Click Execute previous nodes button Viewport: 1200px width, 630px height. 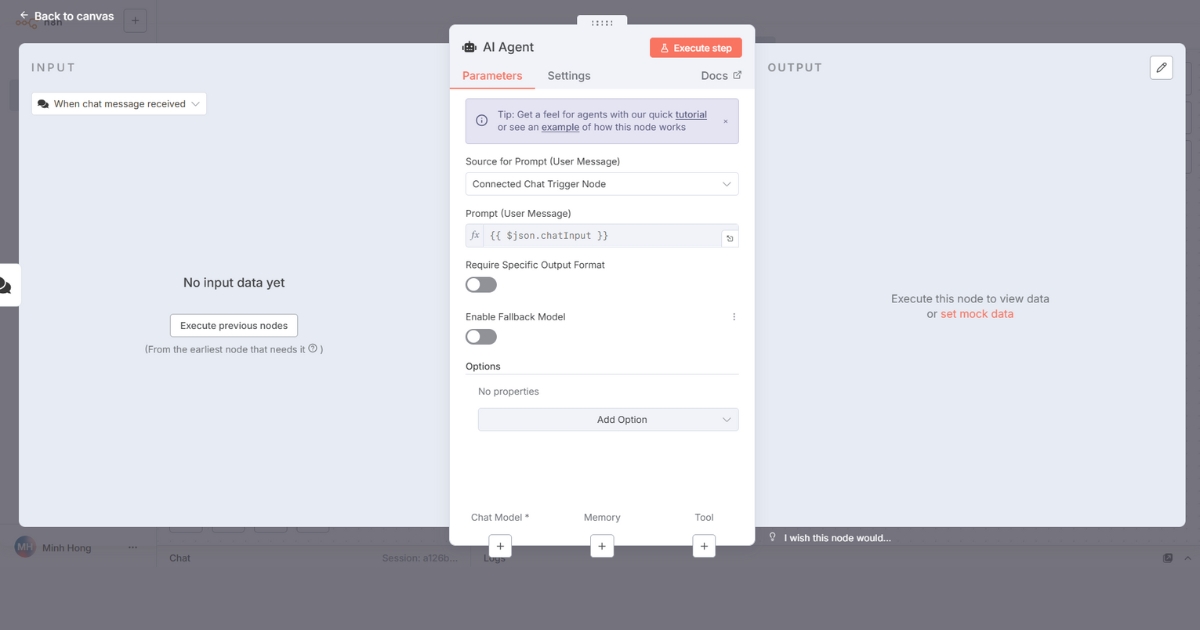click(x=234, y=326)
